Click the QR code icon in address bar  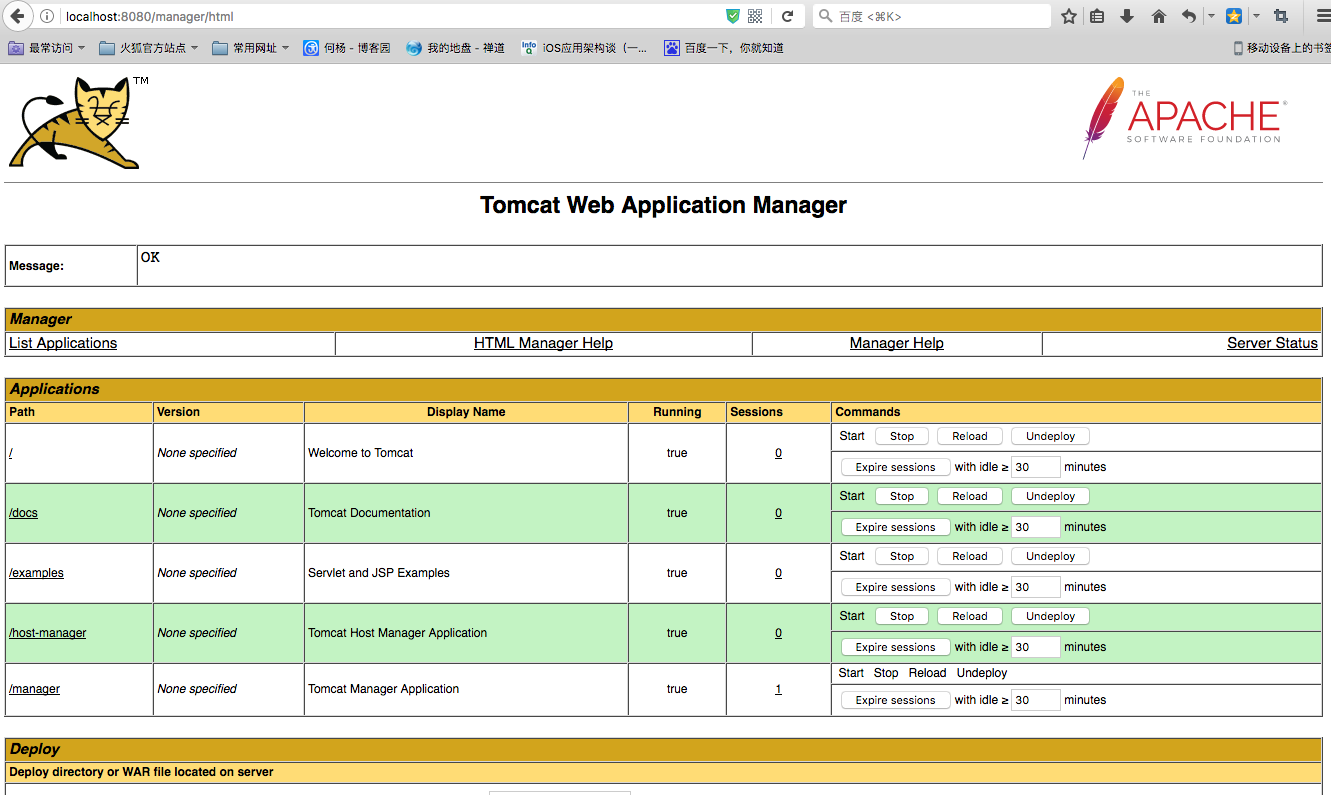click(755, 16)
